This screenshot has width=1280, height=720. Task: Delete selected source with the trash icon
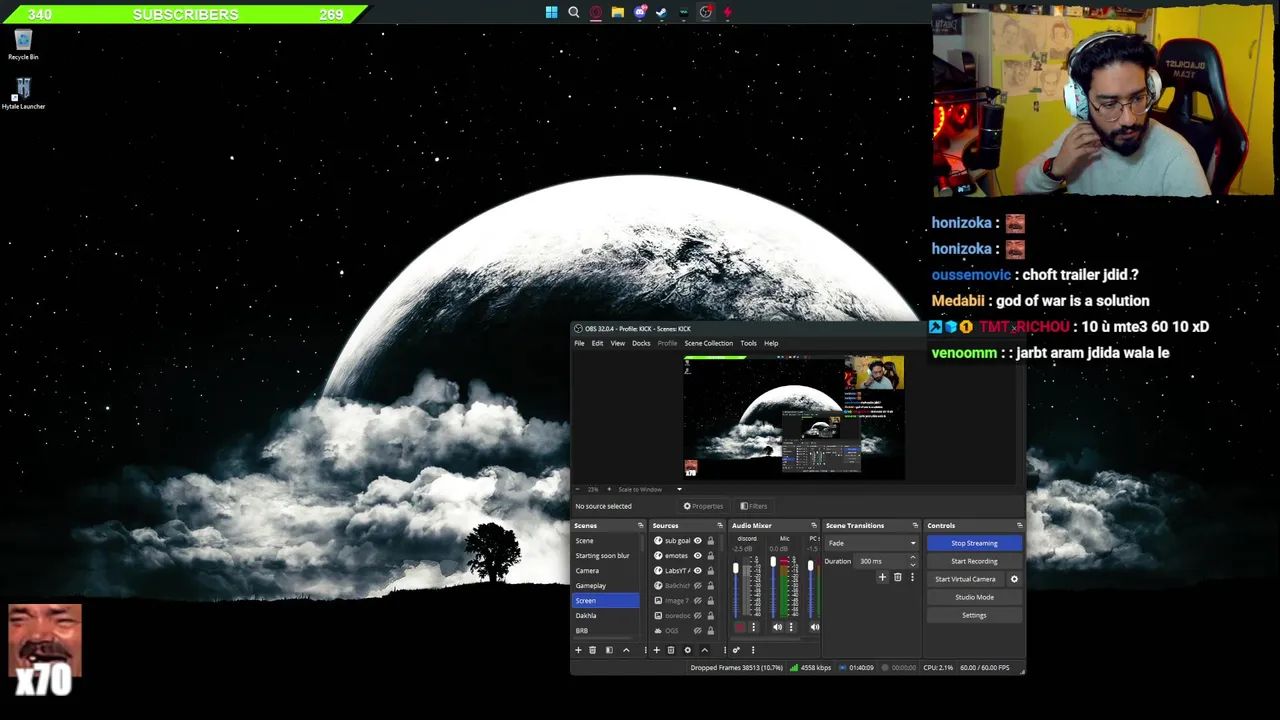[x=671, y=650]
